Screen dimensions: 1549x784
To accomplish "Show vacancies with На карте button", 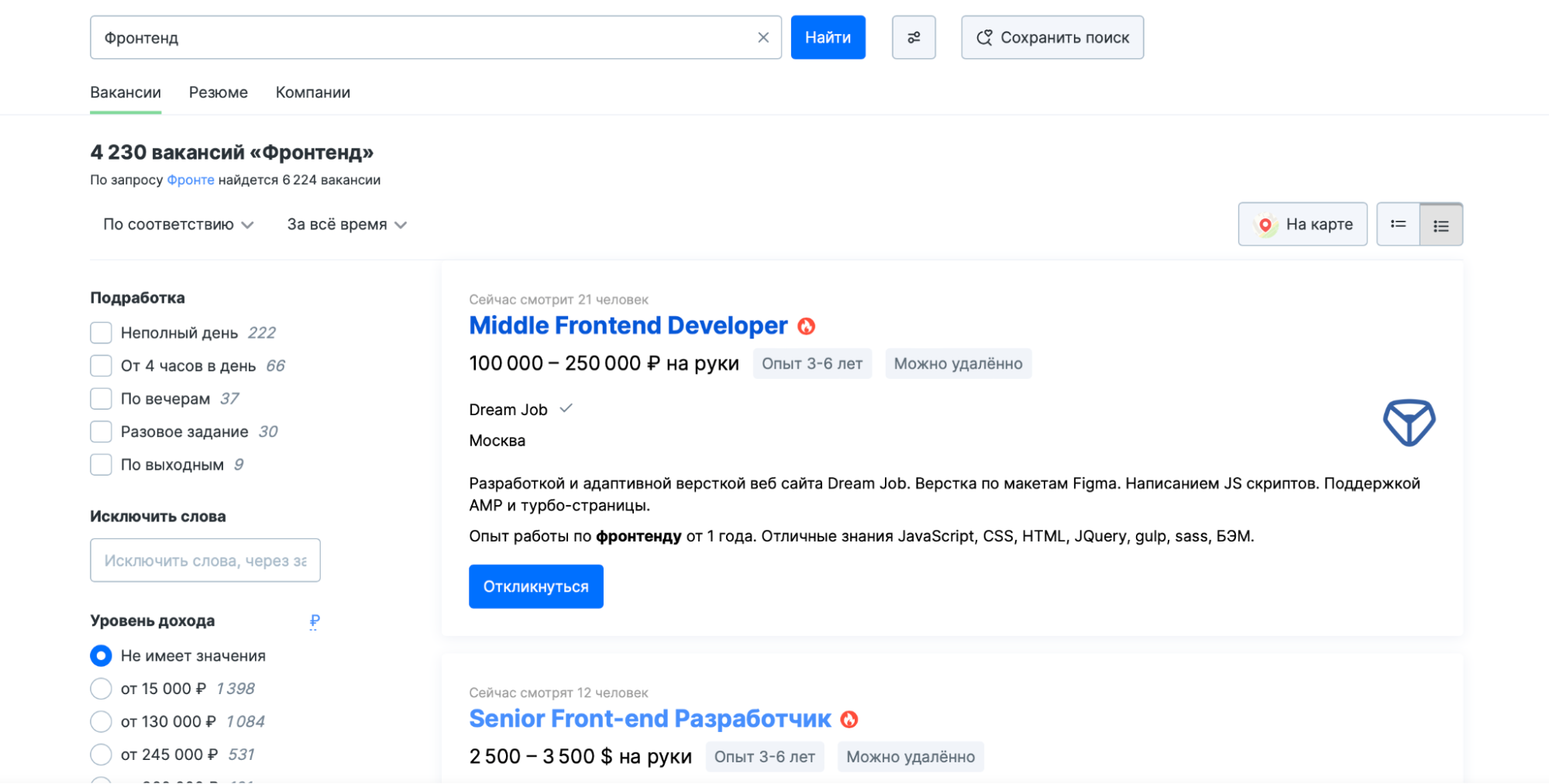I will (x=1302, y=225).
